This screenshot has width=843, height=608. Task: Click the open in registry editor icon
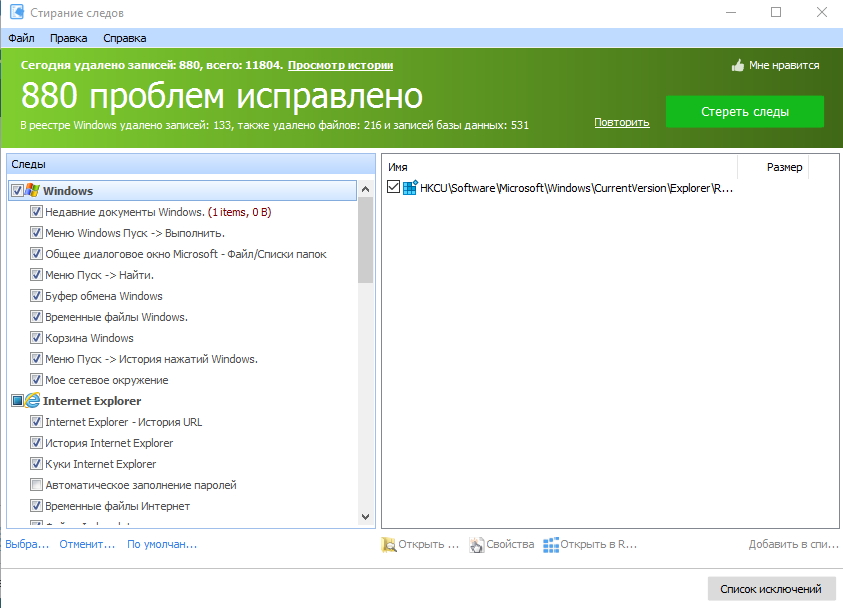pyautogui.click(x=551, y=545)
